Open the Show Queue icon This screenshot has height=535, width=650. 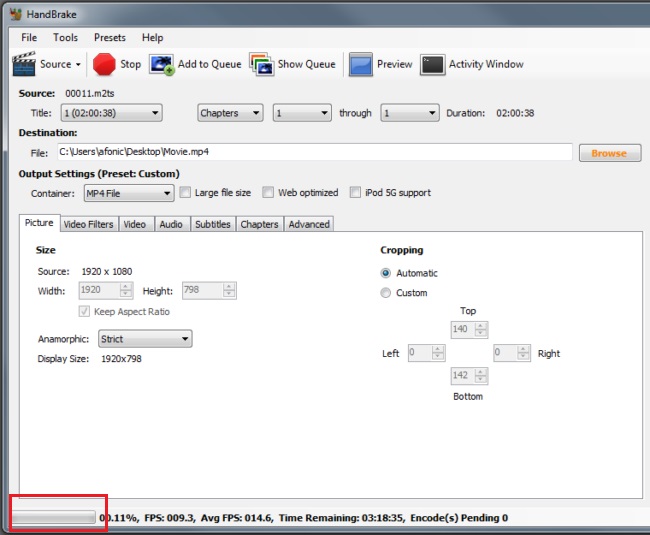[x=261, y=64]
